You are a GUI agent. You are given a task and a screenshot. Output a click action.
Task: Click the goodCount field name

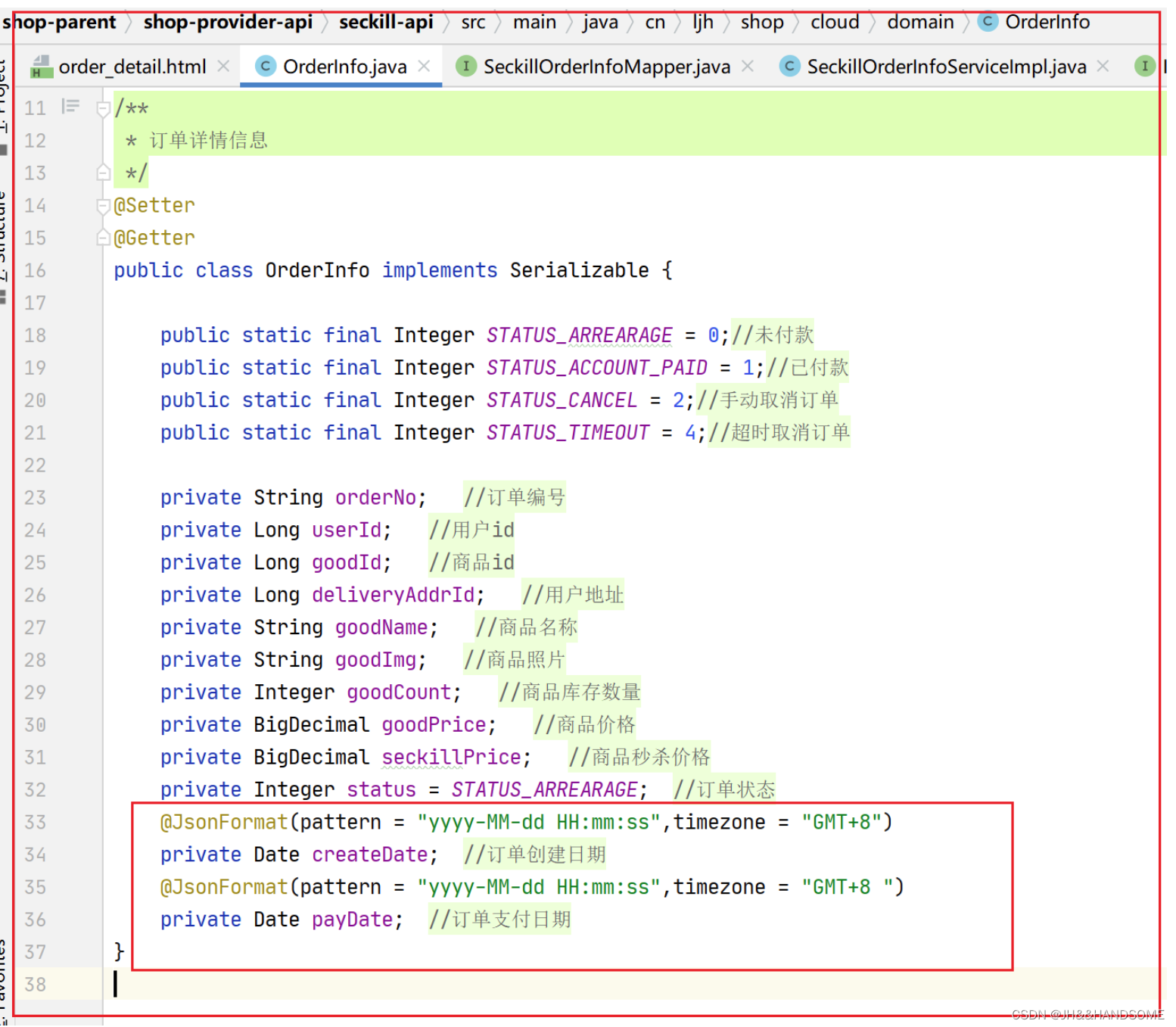coord(400,692)
